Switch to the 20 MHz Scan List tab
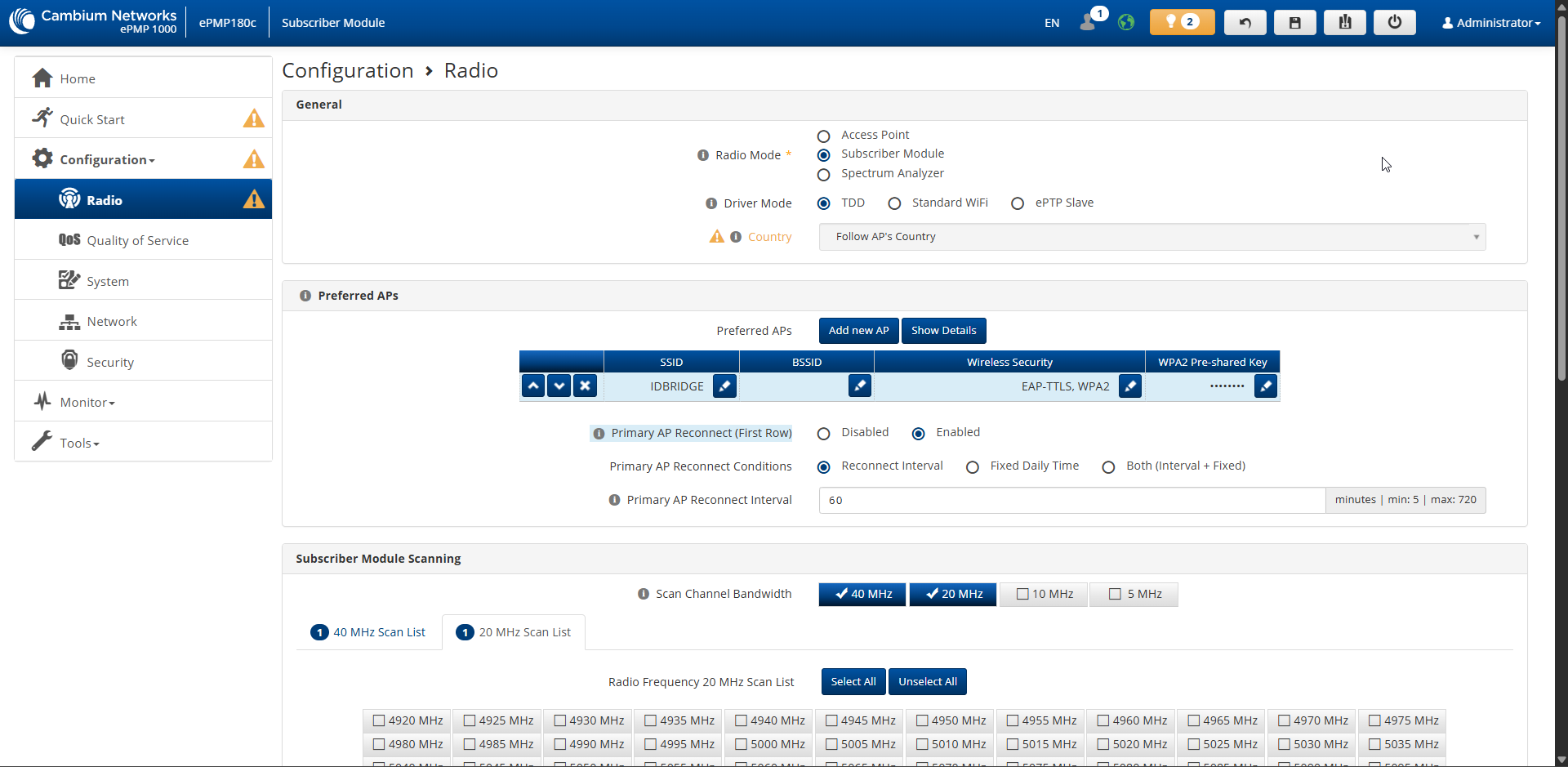This screenshot has width=1568, height=767. 514,632
